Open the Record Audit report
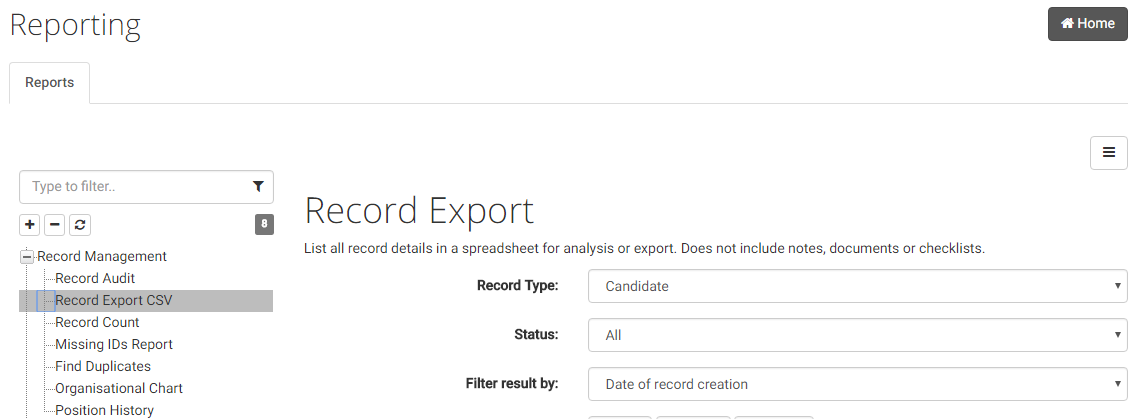The width and height of the screenshot is (1136, 419). pyautogui.click(x=95, y=278)
